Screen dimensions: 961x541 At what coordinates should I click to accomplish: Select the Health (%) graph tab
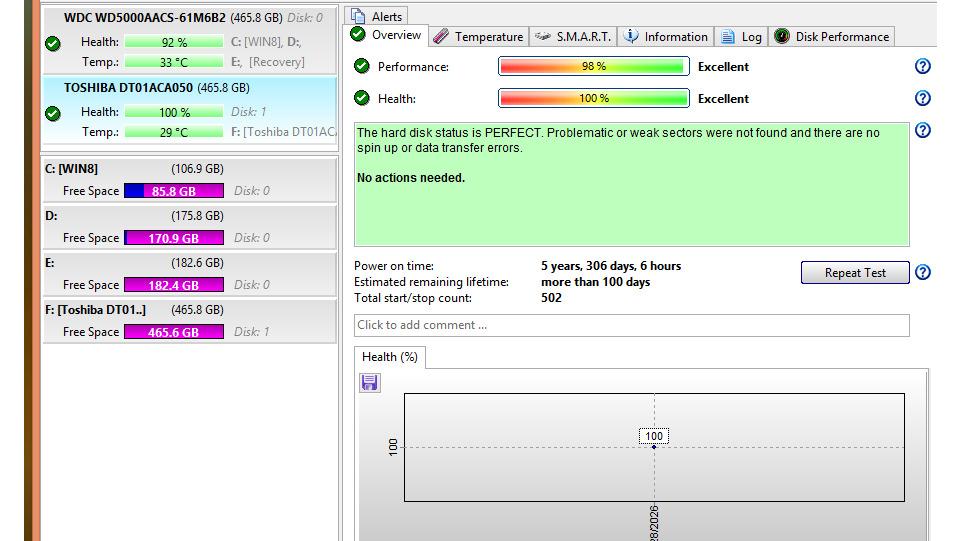390,357
